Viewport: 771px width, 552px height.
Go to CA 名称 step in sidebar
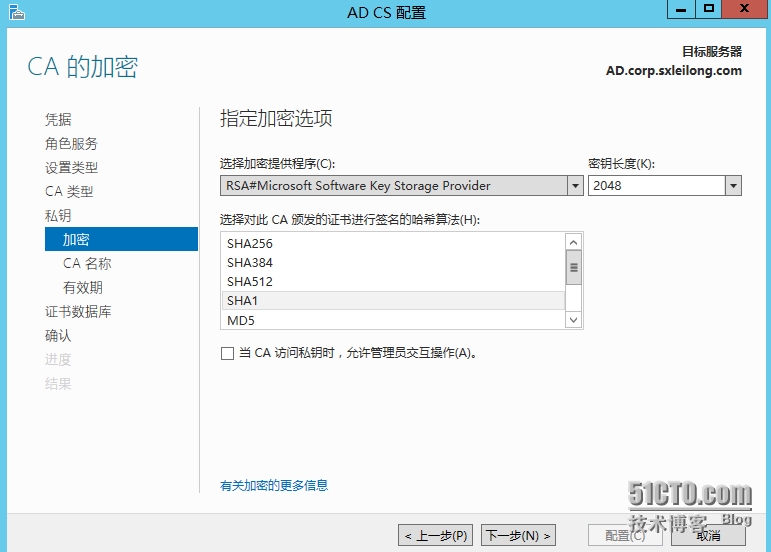(87, 263)
